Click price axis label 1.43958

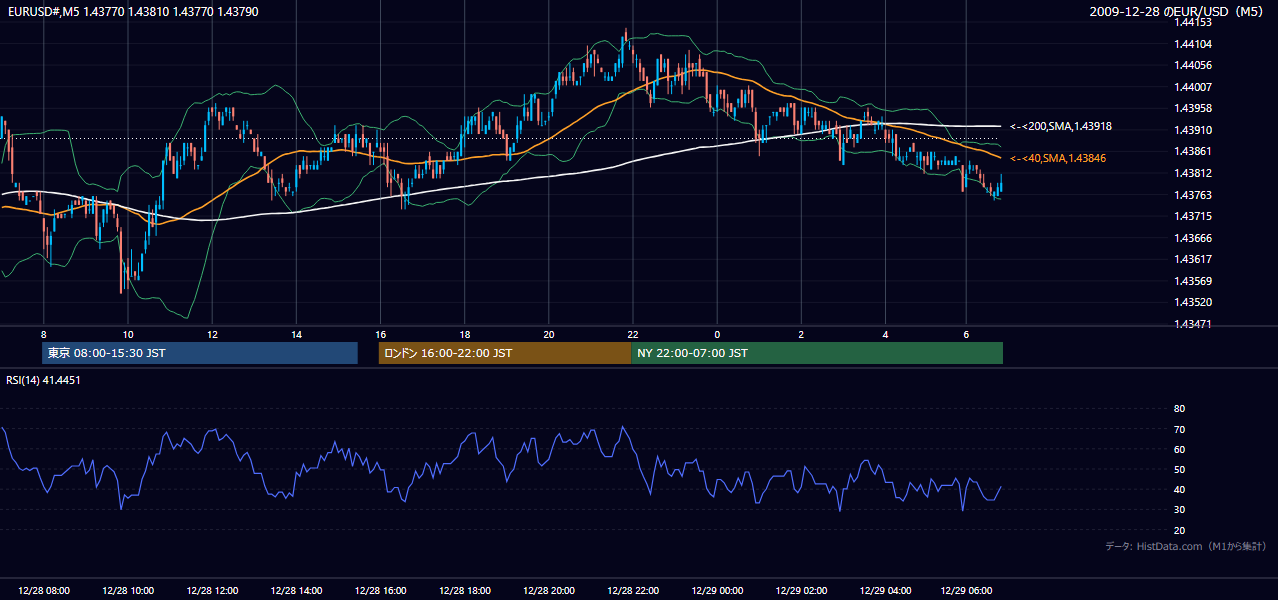1193,108
